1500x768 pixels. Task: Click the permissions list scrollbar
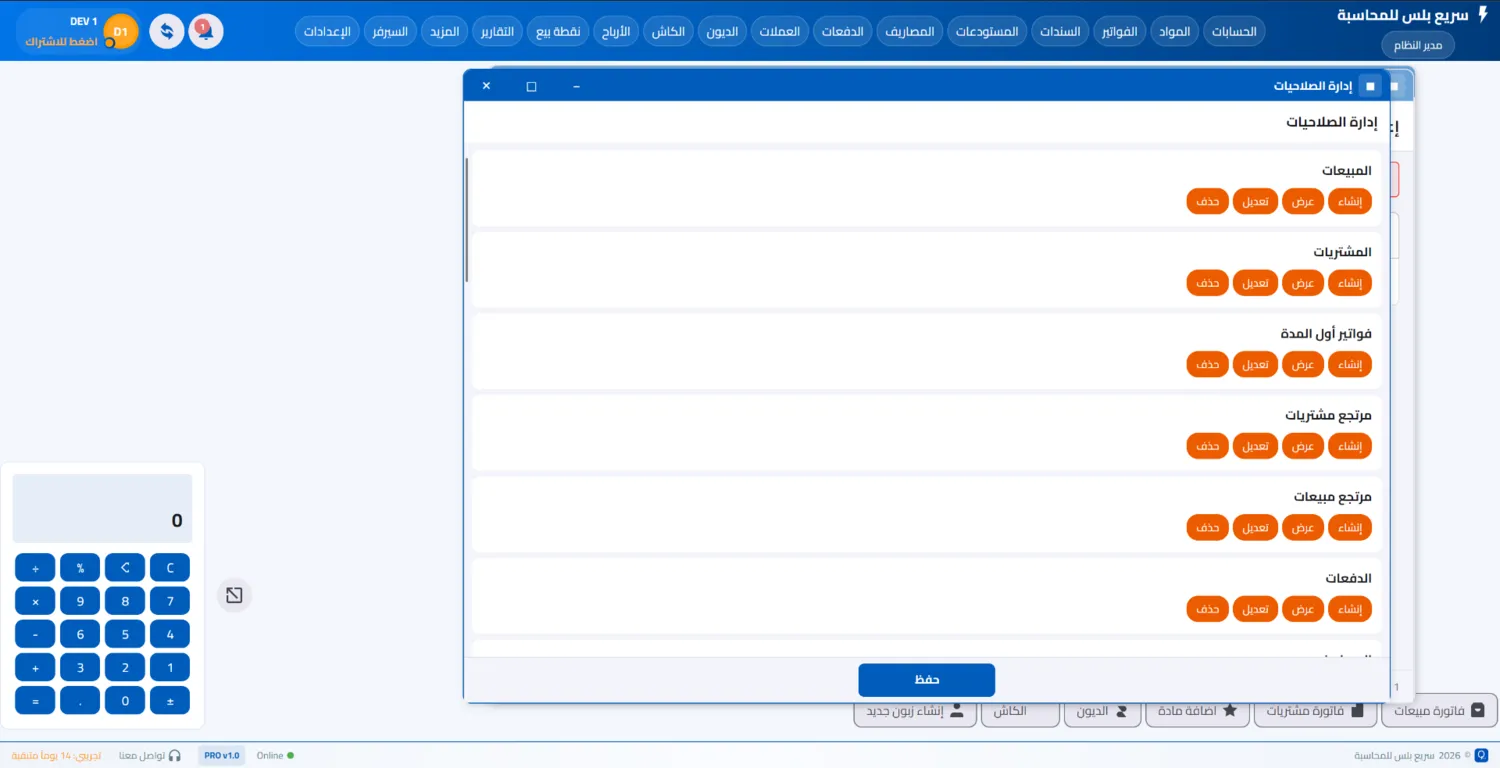tap(467, 220)
